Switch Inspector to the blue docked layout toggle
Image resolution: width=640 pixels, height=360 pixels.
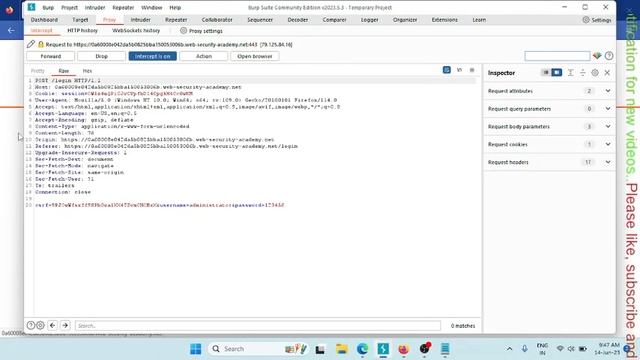click(556, 73)
